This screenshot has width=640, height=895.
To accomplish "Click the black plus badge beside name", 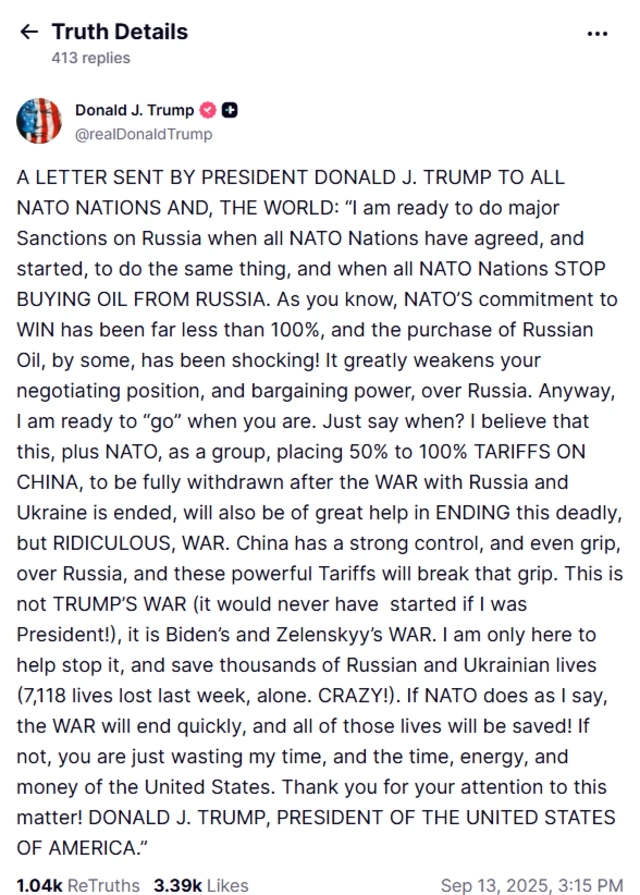I will 230,110.
